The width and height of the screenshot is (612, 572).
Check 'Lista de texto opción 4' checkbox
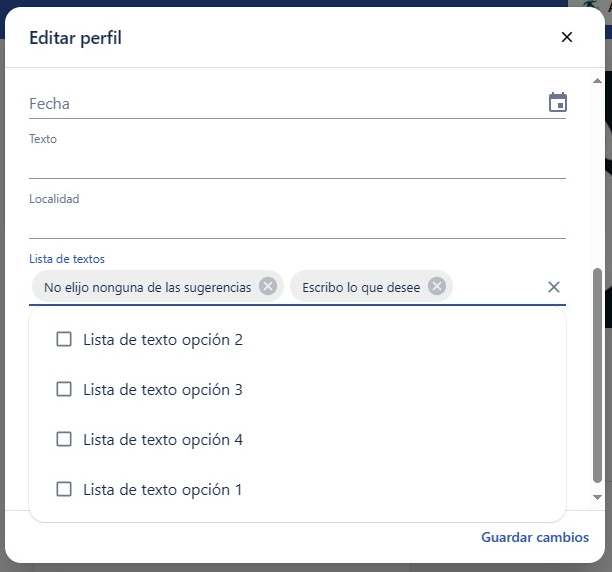[x=64, y=439]
